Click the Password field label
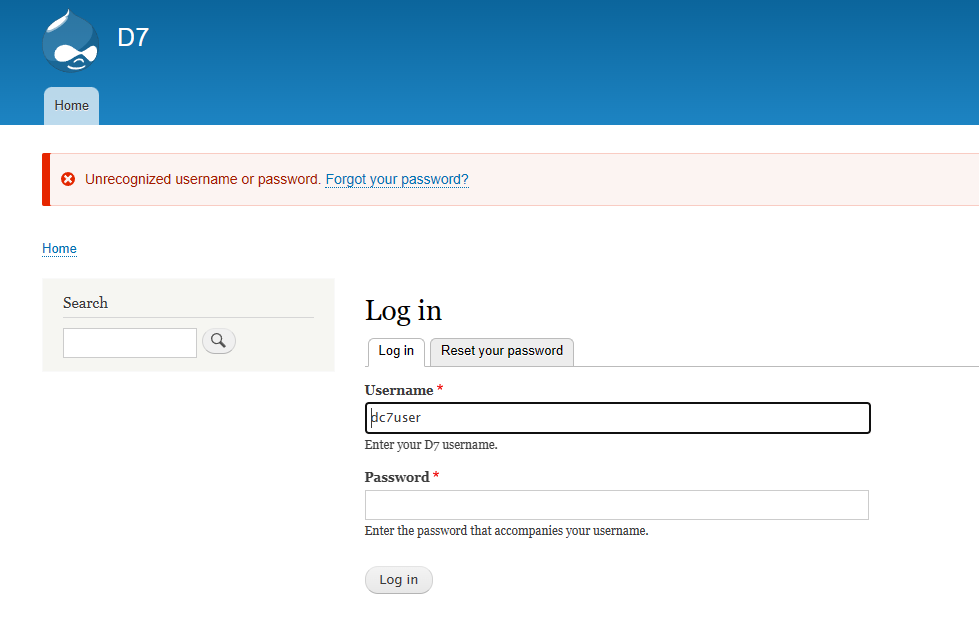This screenshot has width=979, height=628. [397, 477]
